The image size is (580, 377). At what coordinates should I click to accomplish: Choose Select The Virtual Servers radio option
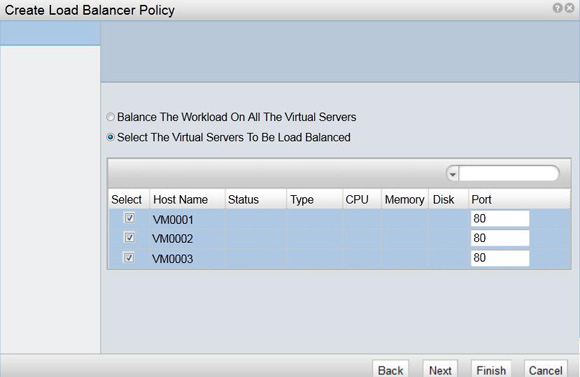[x=110, y=137]
